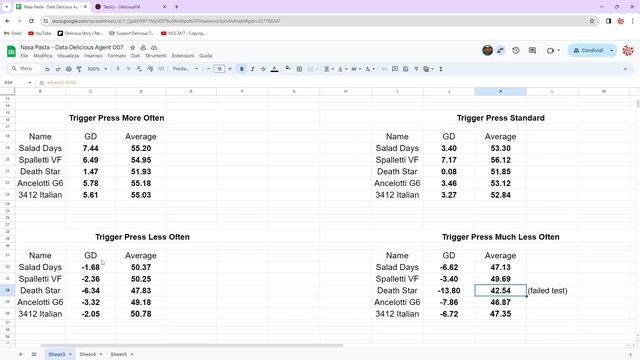Open the vertical align dropdown

[342, 69]
